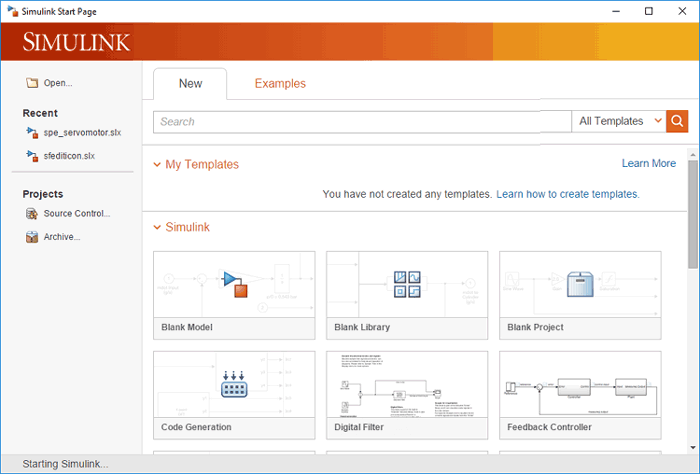Maximize the Simulink Start Page window
The image size is (700, 474).
pos(649,11)
